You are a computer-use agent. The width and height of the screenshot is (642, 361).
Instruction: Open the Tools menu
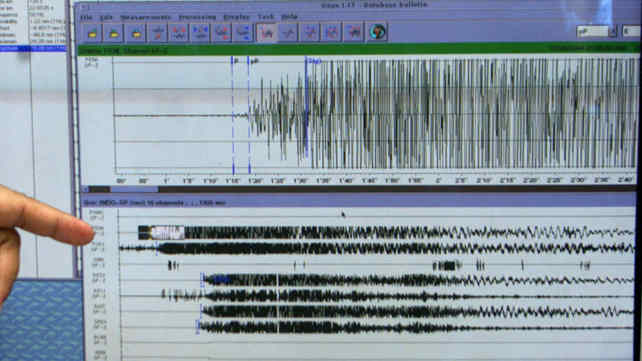[266, 17]
